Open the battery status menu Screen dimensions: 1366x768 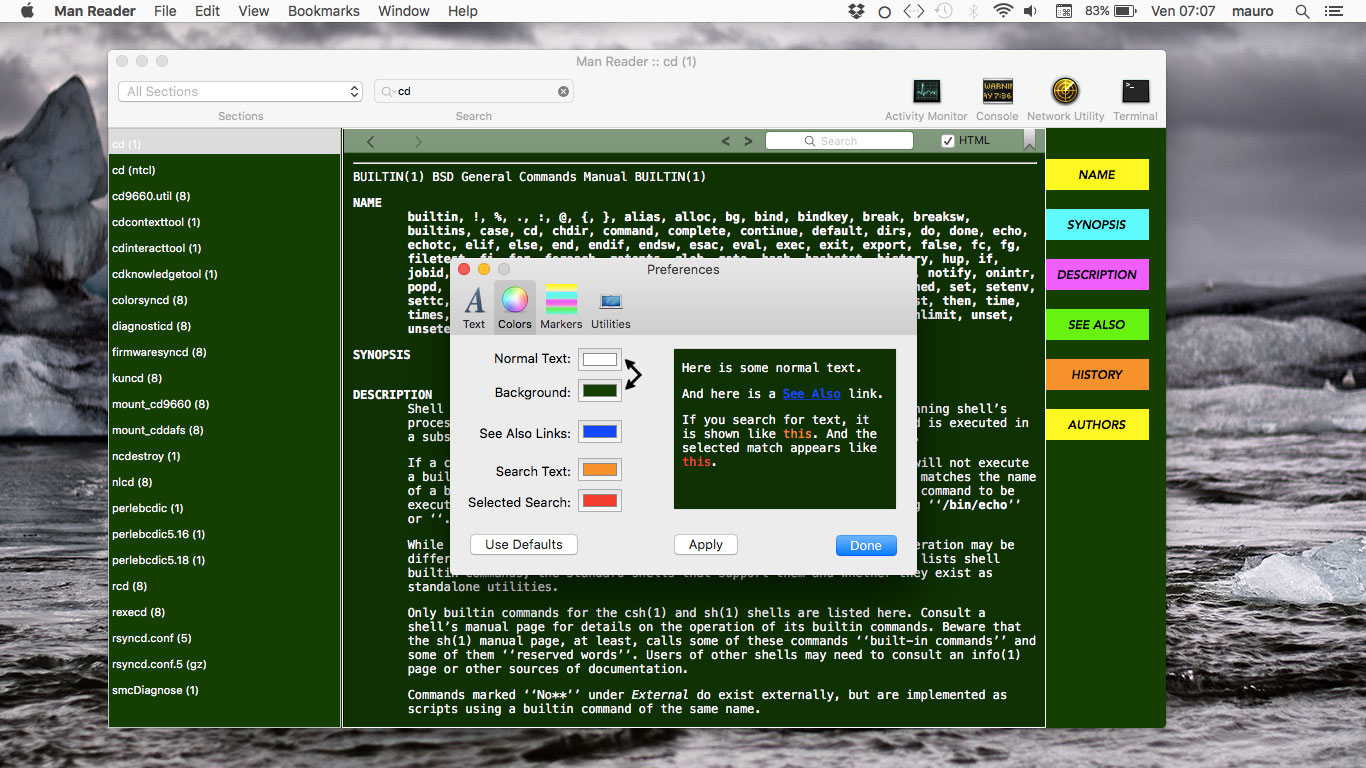coord(1110,11)
